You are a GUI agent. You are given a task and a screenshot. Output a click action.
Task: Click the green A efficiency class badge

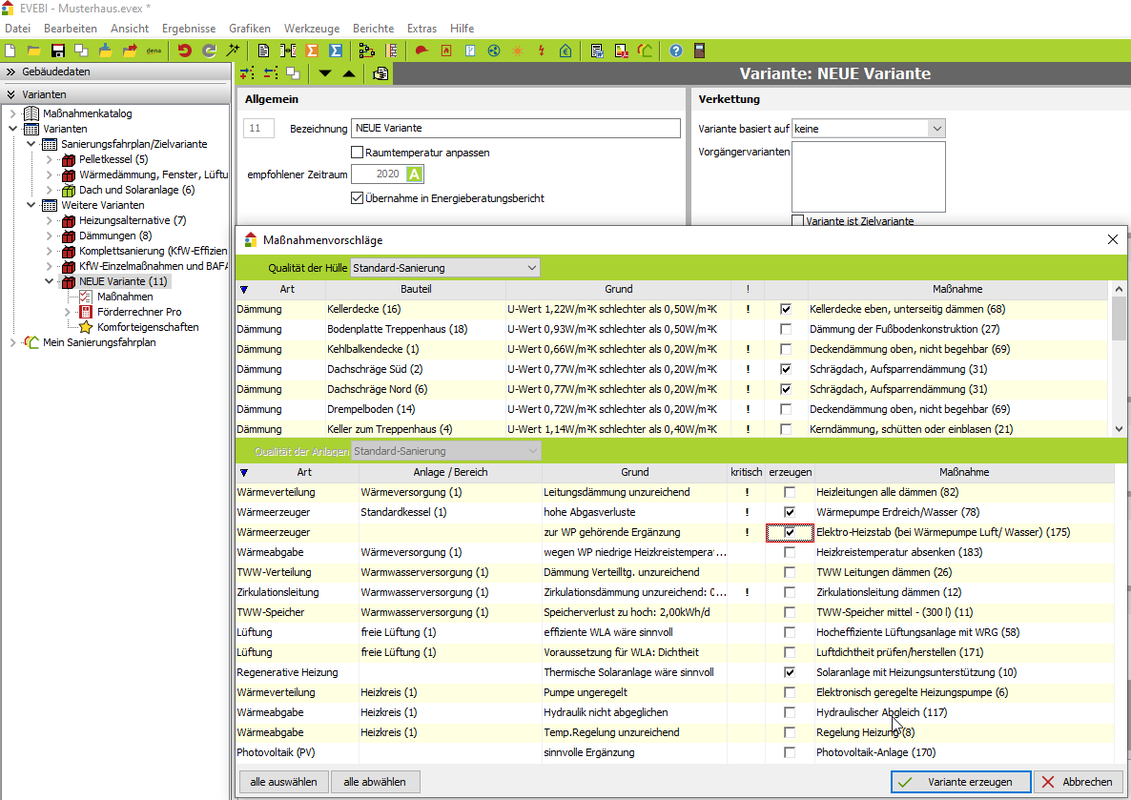[x=415, y=174]
